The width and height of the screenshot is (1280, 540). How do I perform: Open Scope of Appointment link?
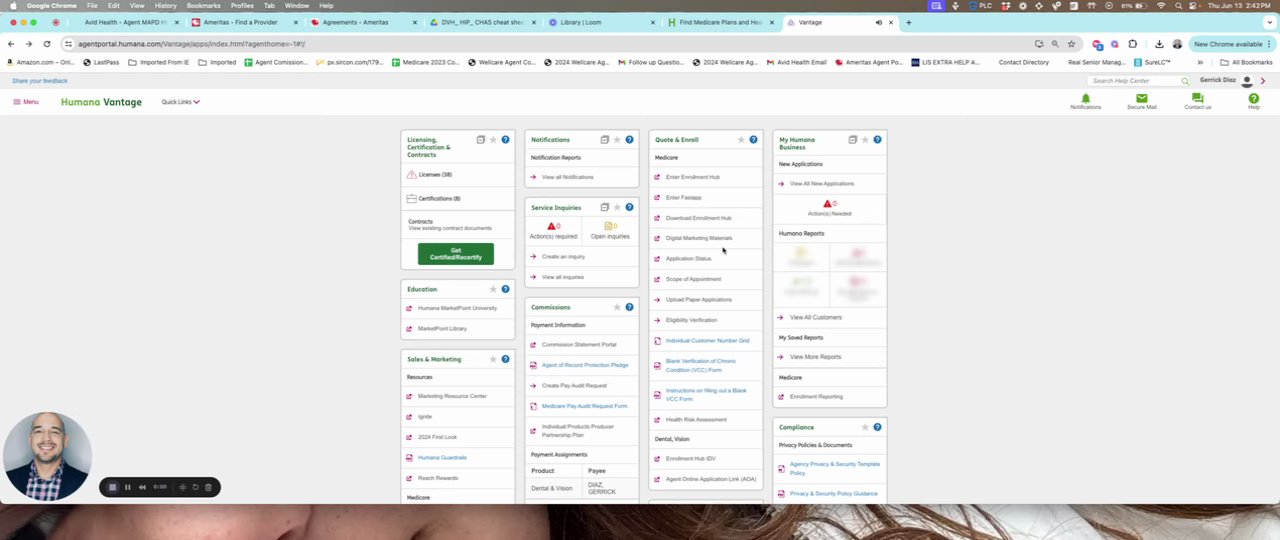coord(693,279)
